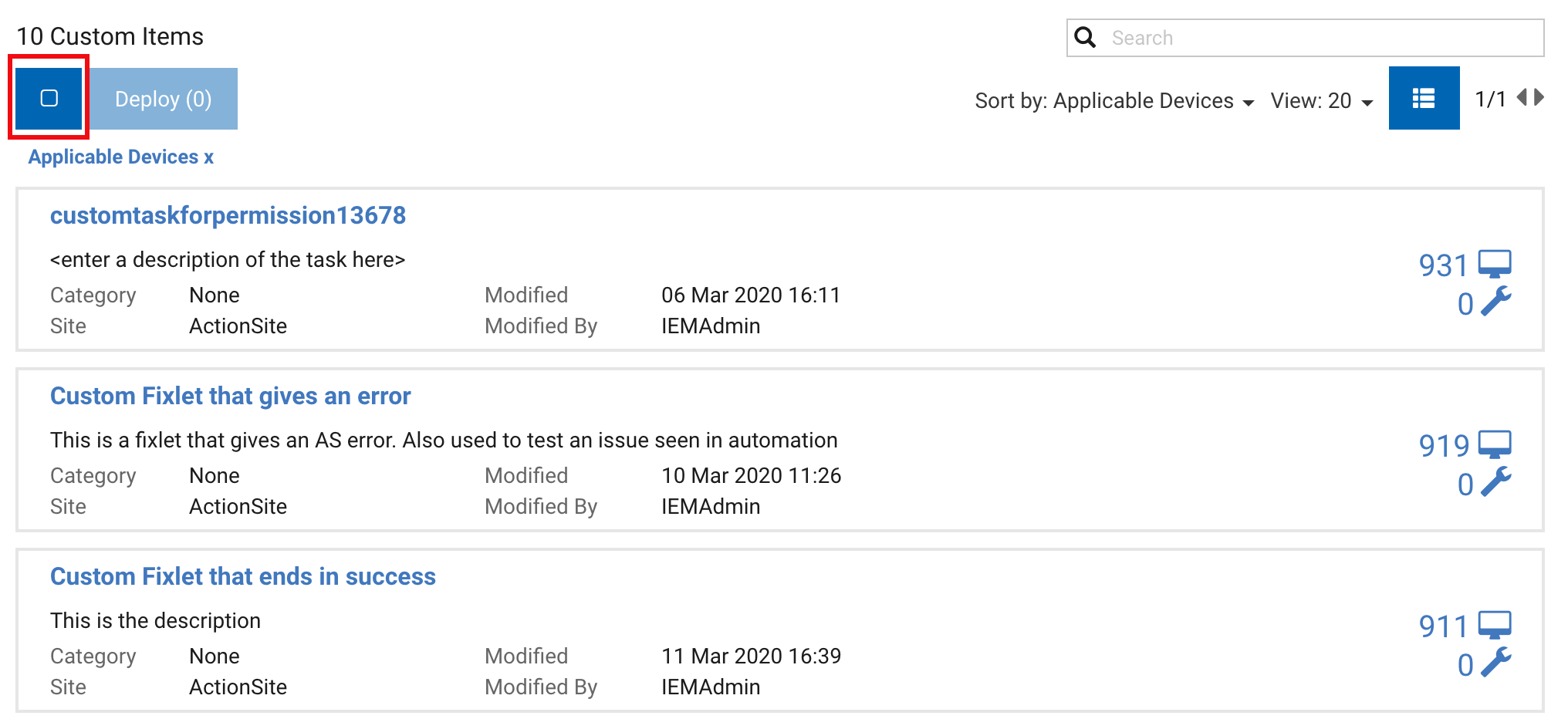Go to next page arrow
Viewport: 1568px width, 719px height.
pos(1539,97)
